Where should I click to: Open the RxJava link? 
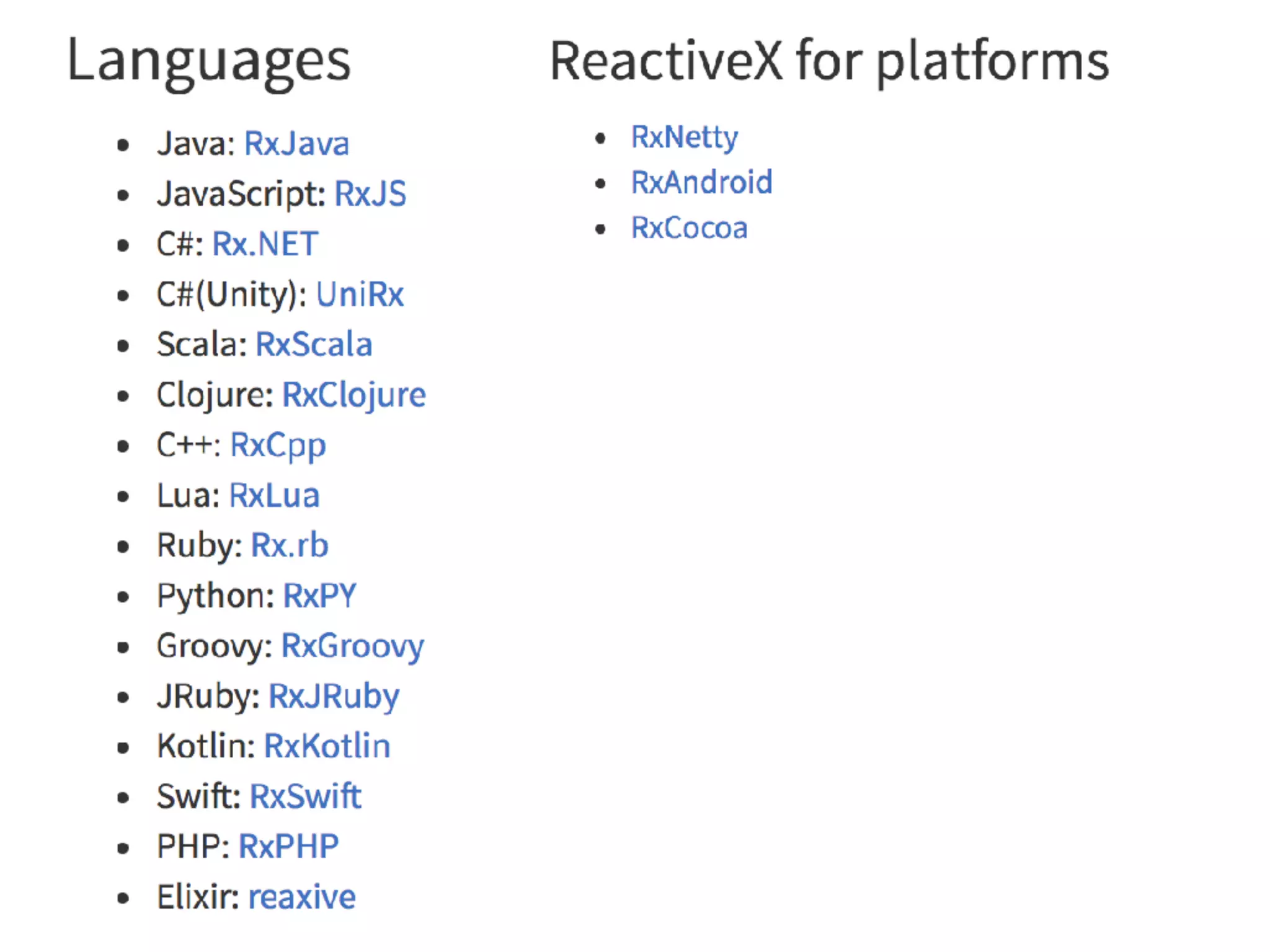tap(296, 144)
